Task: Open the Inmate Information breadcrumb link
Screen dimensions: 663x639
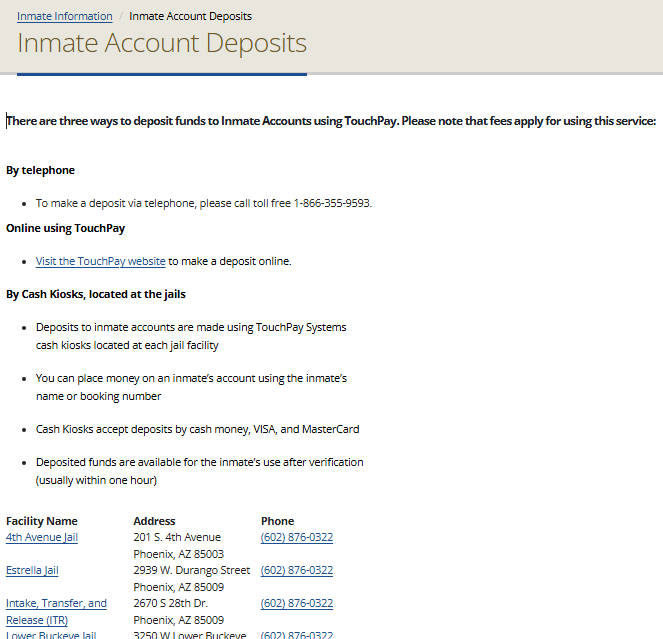Action: point(64,16)
